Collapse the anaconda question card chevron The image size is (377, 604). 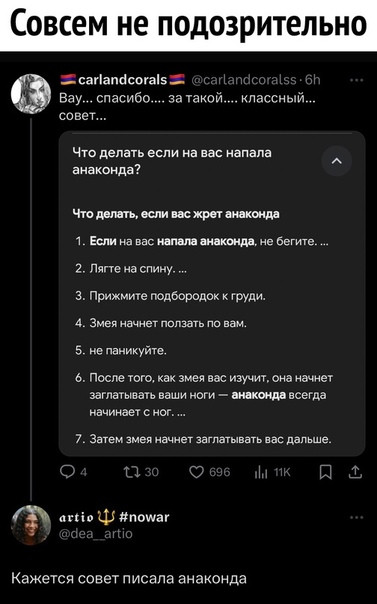click(337, 161)
